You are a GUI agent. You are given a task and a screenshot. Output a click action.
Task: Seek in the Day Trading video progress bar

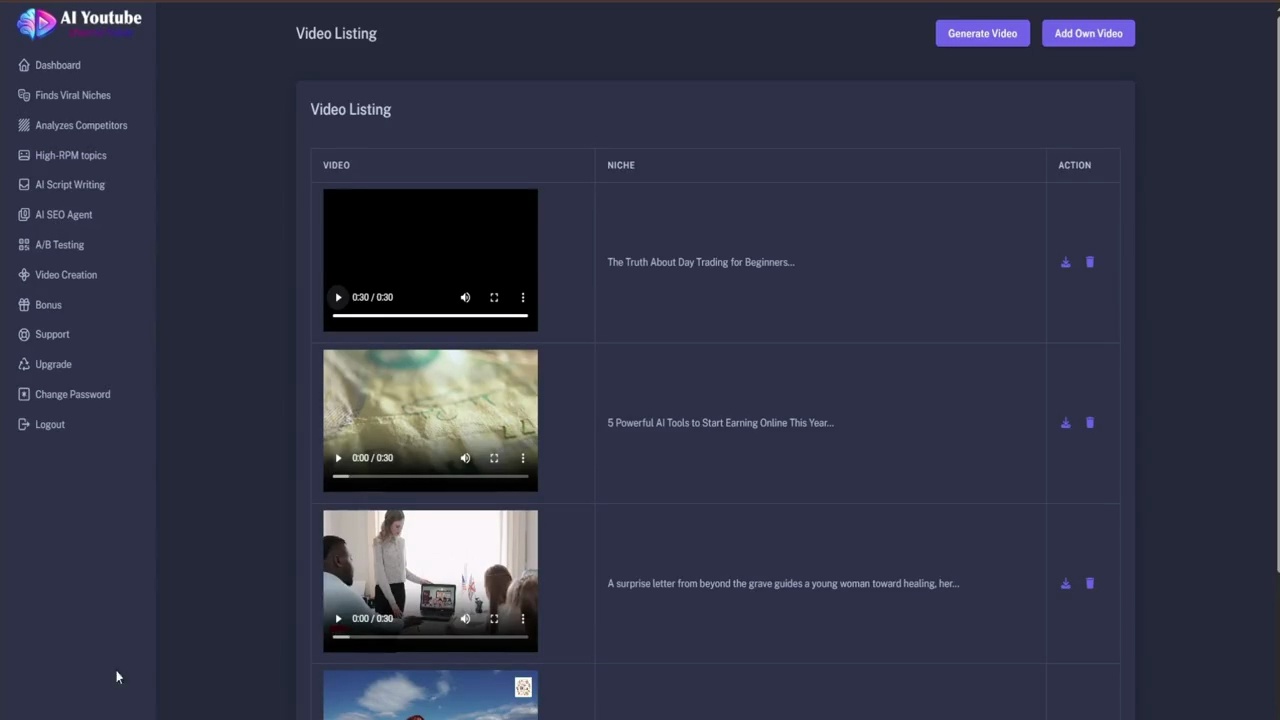(430, 315)
